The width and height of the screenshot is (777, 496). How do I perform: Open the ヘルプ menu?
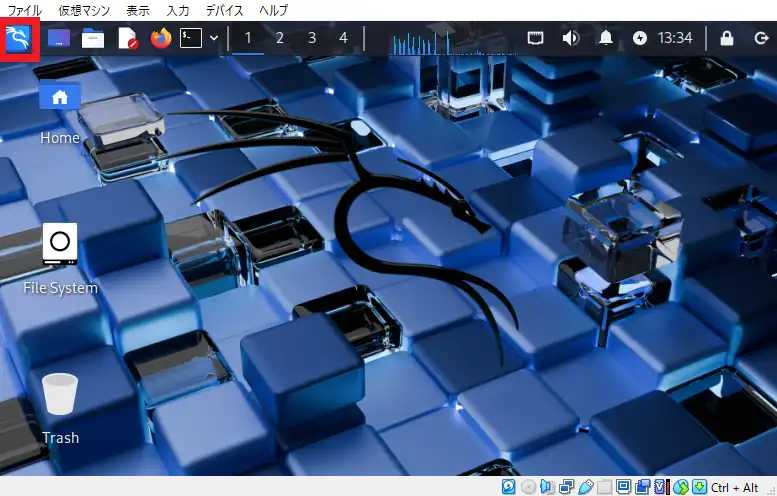tap(273, 10)
